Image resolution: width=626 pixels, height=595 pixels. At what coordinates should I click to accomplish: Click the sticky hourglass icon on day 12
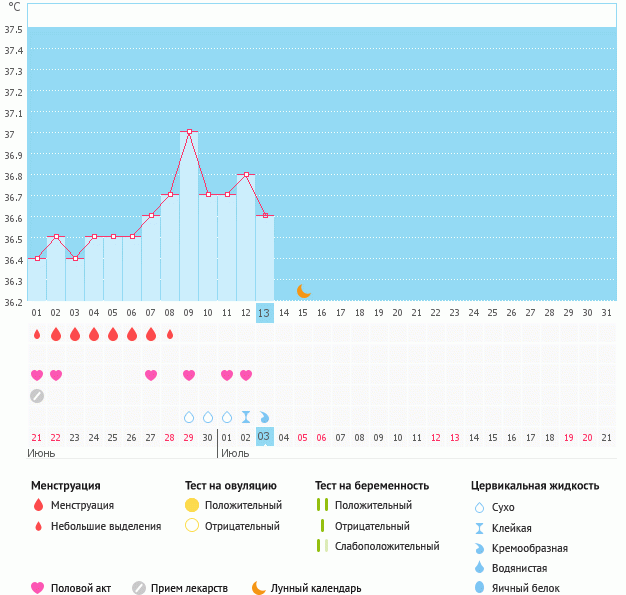pyautogui.click(x=246, y=417)
